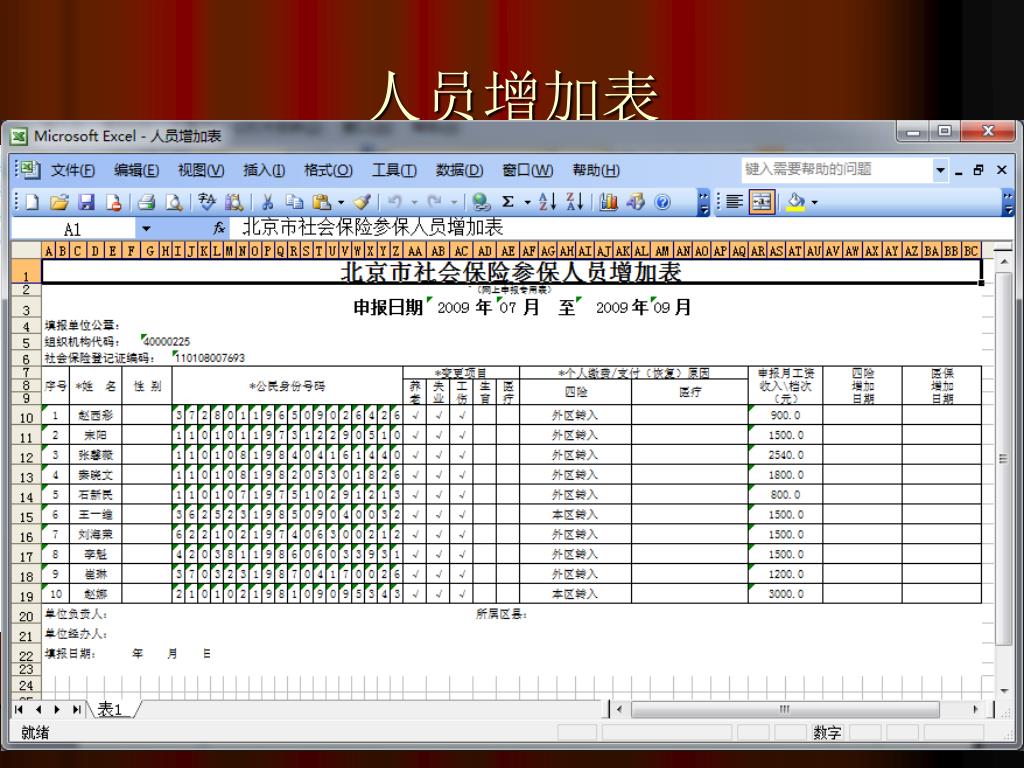Click horizontal scrollbar right arrow
Image resolution: width=1024 pixels, height=768 pixels.
click(976, 709)
